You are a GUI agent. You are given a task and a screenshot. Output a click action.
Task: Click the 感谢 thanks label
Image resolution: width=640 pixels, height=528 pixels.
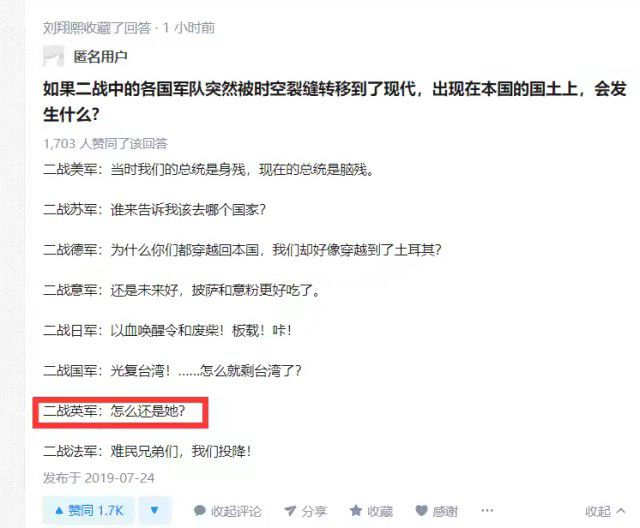[x=445, y=511]
